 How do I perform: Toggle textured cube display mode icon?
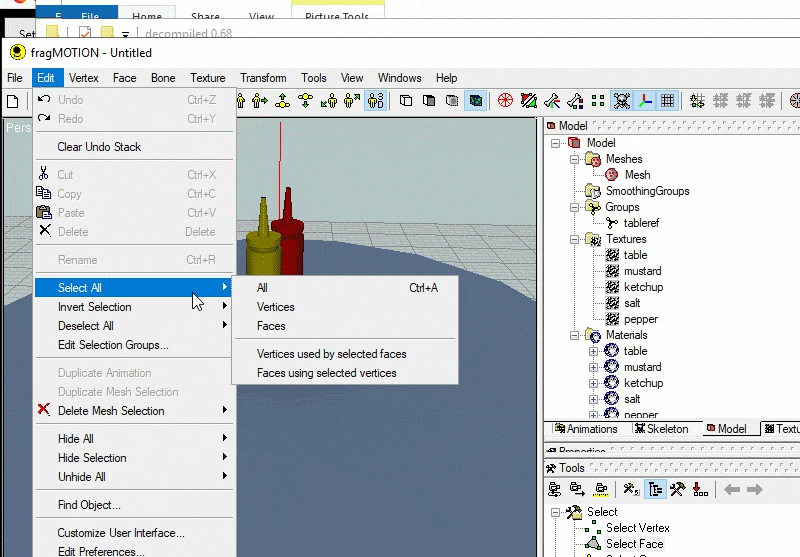[x=476, y=100]
